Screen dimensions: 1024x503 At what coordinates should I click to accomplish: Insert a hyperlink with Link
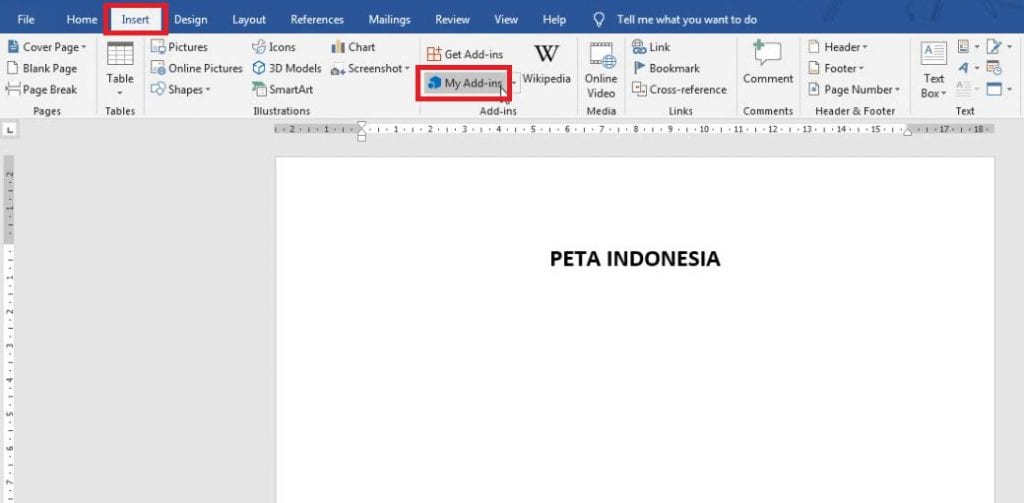coord(651,47)
